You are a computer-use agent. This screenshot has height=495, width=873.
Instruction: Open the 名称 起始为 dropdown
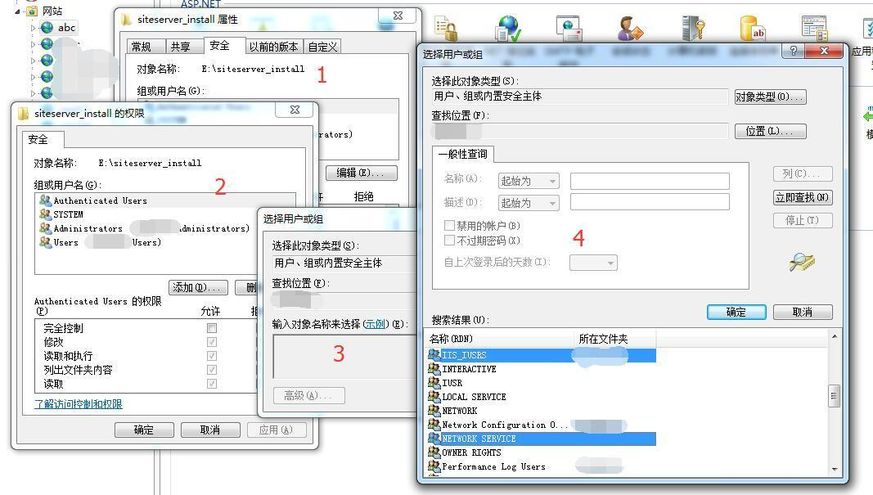pos(527,181)
